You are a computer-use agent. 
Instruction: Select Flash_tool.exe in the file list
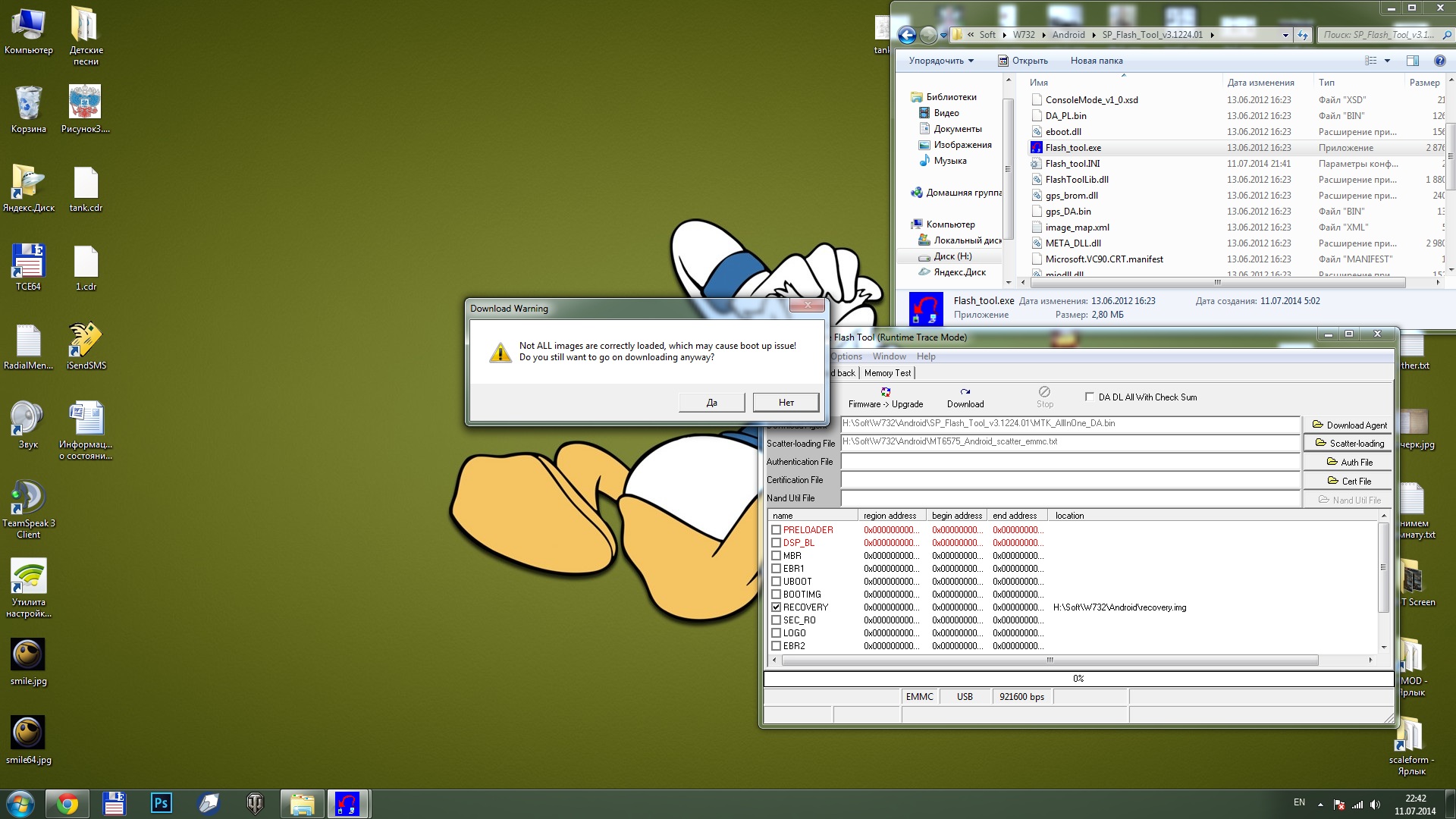[x=1072, y=148]
